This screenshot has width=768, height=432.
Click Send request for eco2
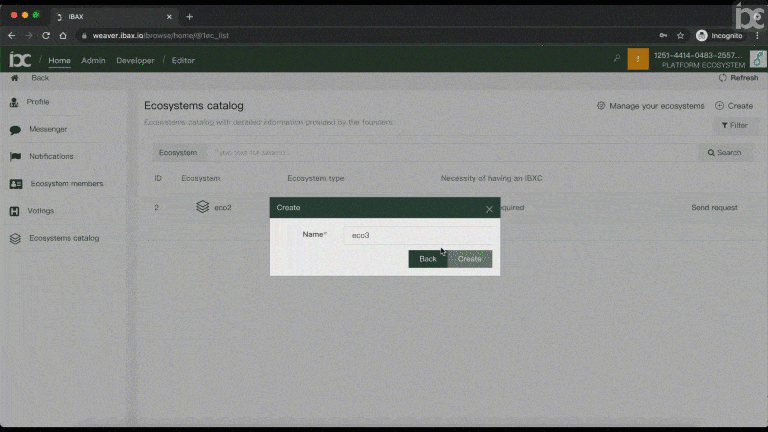pos(714,208)
